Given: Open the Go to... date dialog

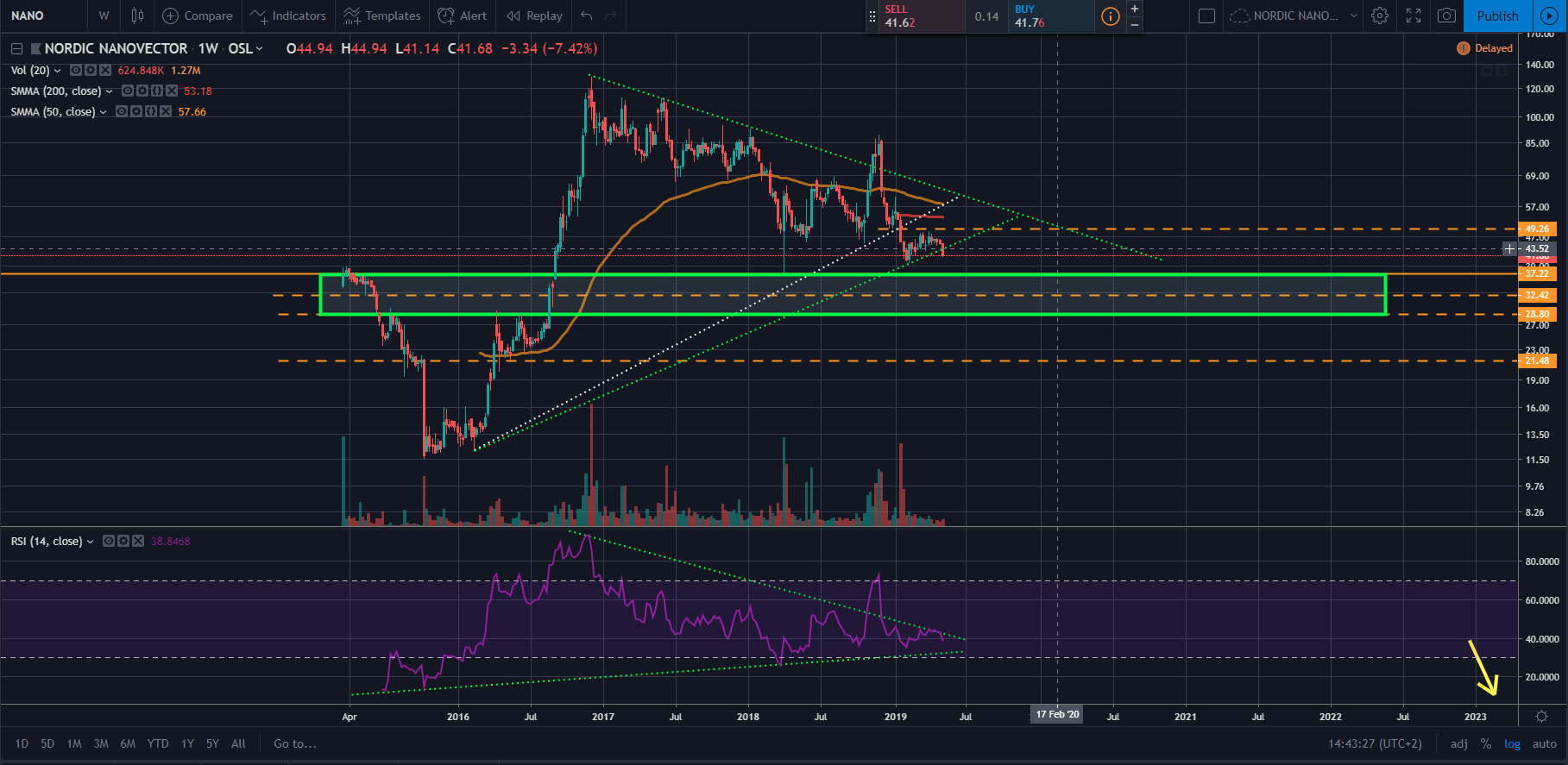Looking at the screenshot, I should (x=295, y=743).
